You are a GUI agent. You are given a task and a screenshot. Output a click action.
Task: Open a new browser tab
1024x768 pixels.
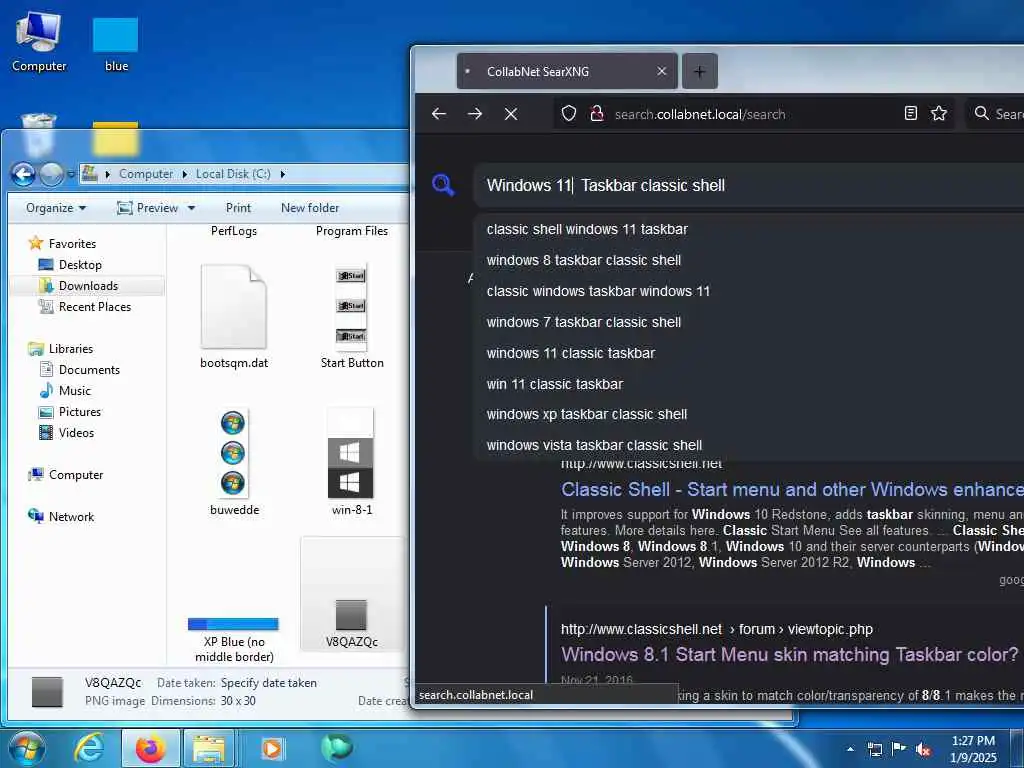click(699, 71)
